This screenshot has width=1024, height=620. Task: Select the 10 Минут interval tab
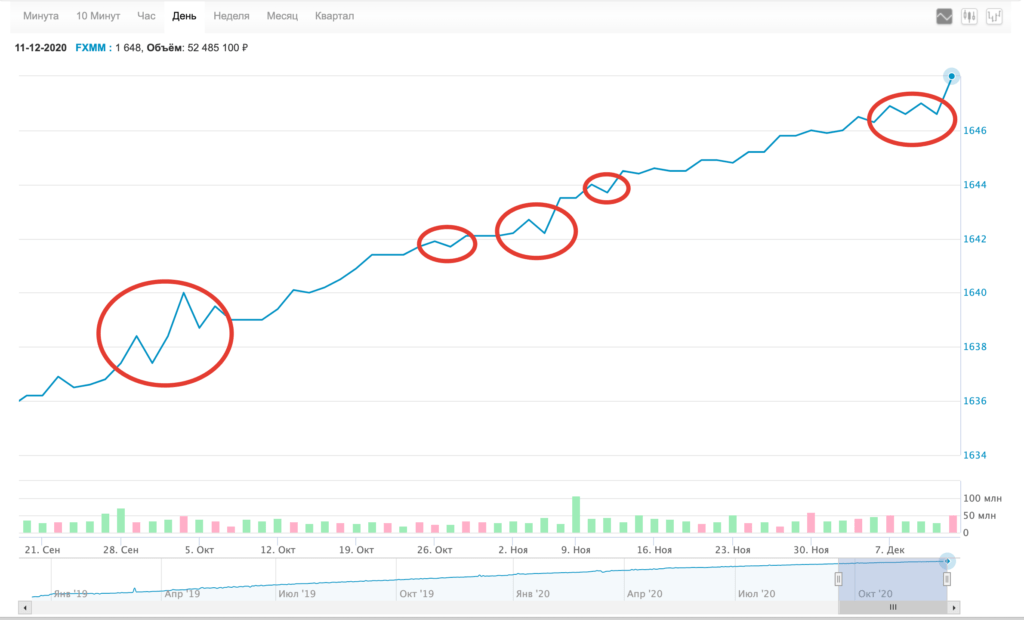coord(97,17)
